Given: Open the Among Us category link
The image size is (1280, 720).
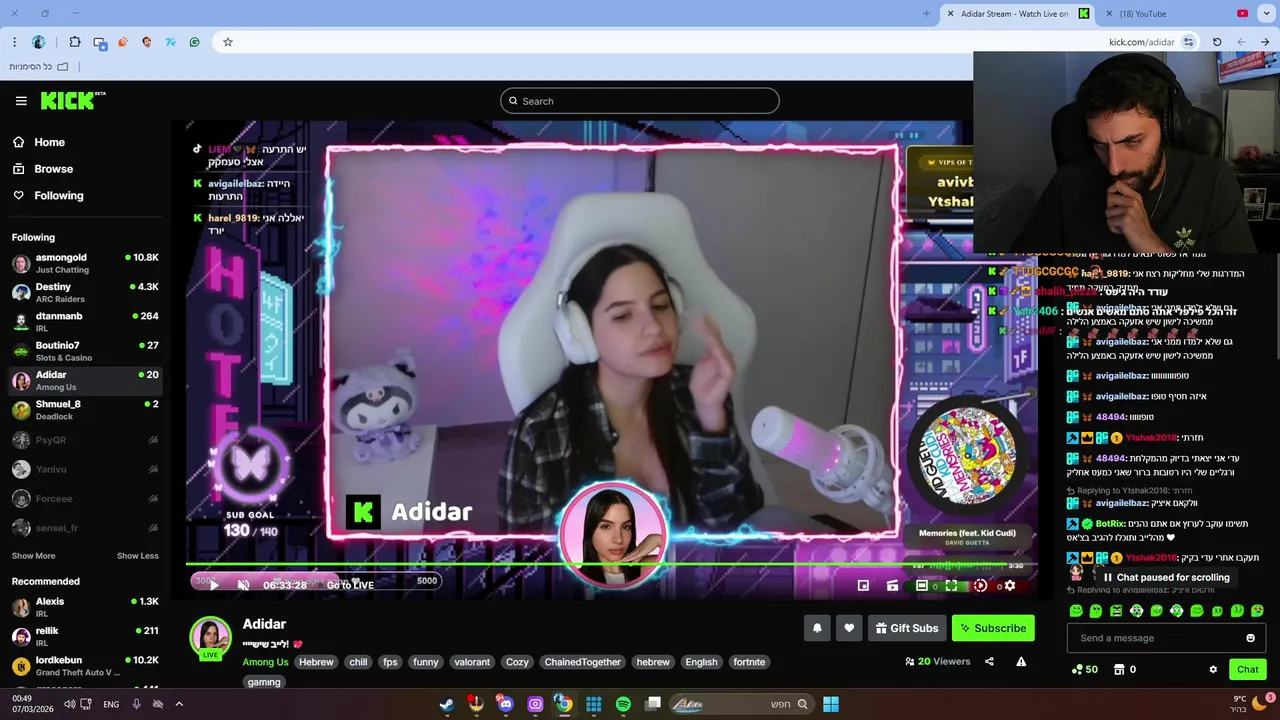Looking at the screenshot, I should pyautogui.click(x=265, y=662).
